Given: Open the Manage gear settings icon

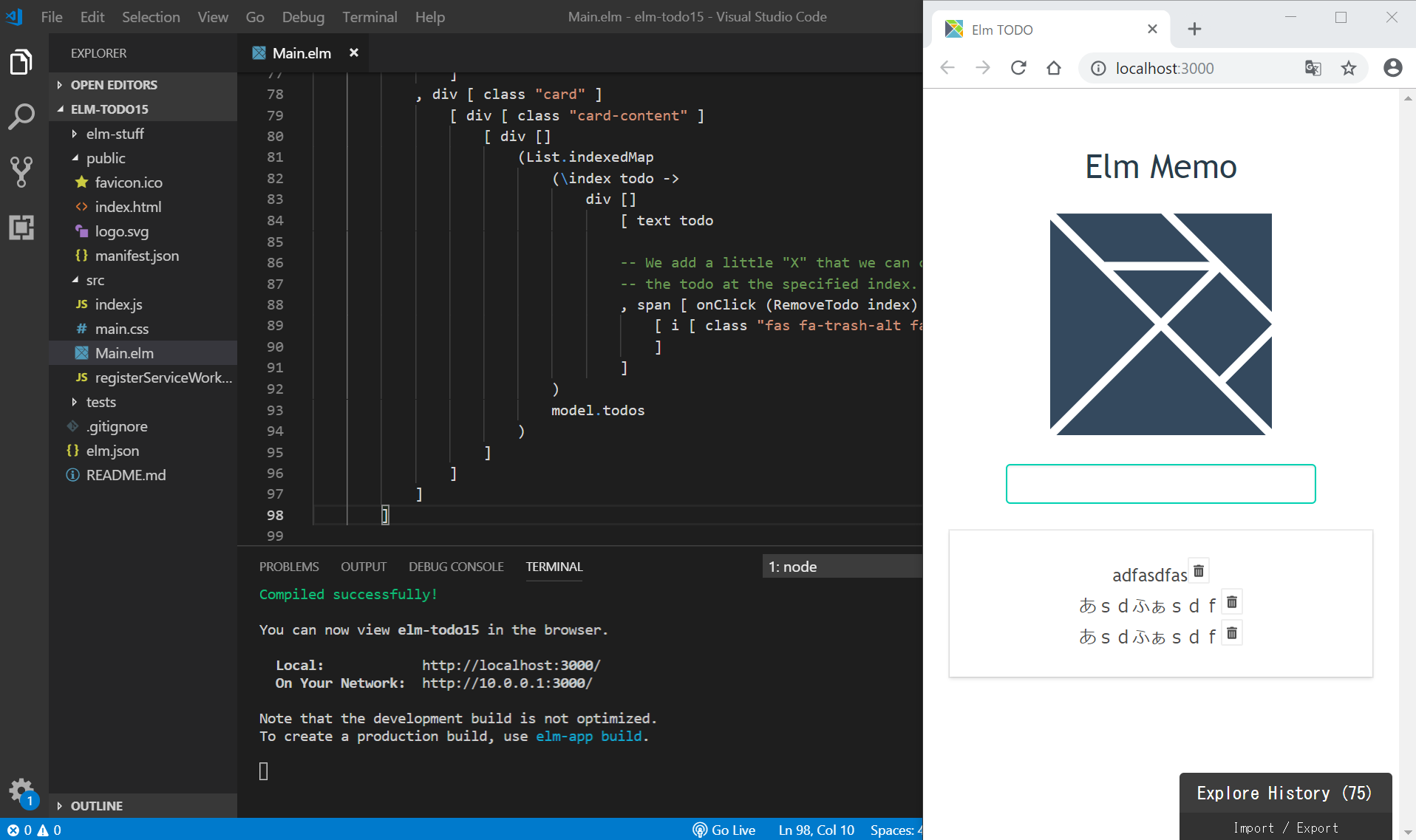Looking at the screenshot, I should point(21,791).
